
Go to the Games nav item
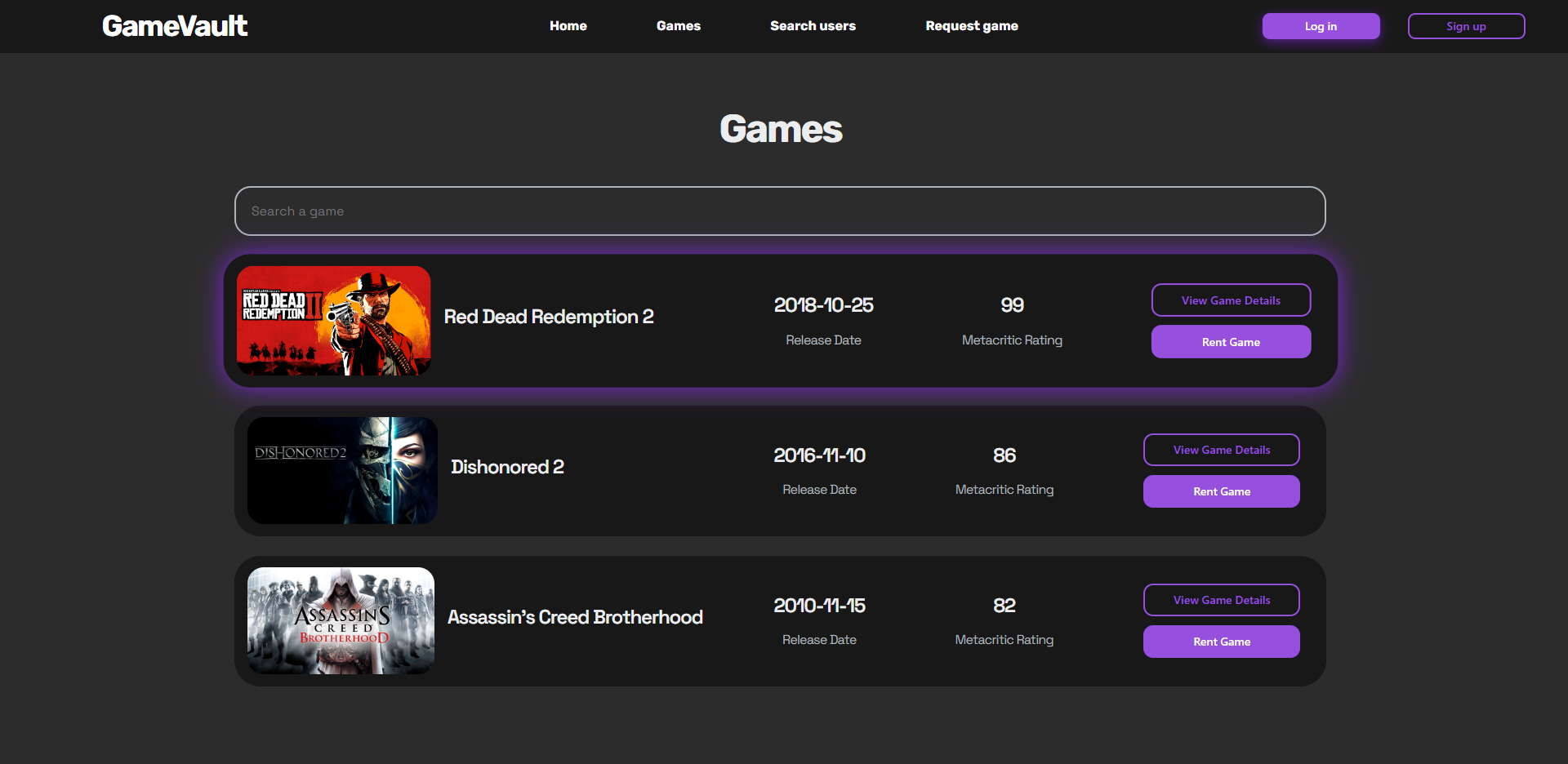pos(679,26)
